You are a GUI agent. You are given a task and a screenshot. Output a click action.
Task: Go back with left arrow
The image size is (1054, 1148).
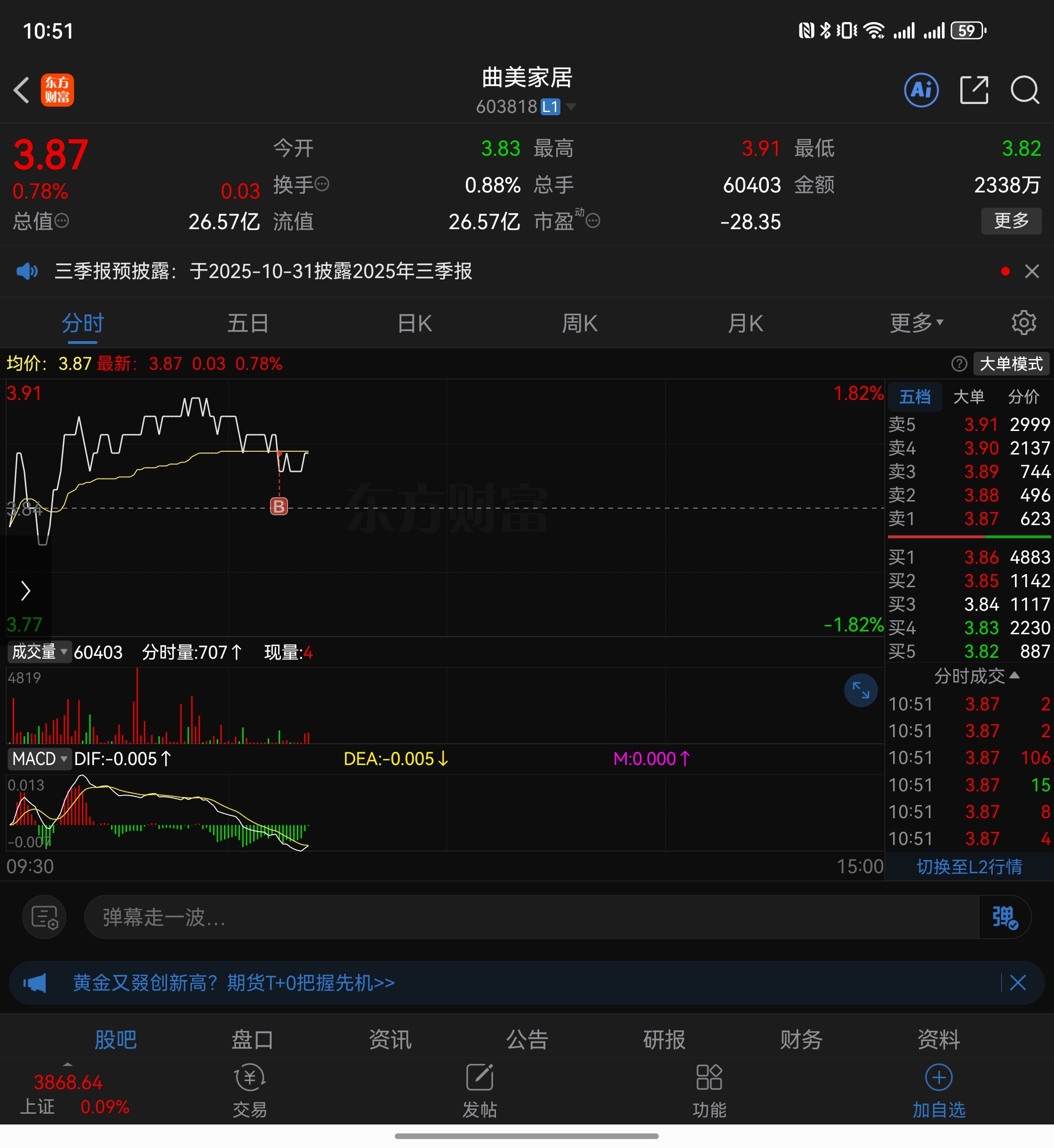click(x=22, y=90)
